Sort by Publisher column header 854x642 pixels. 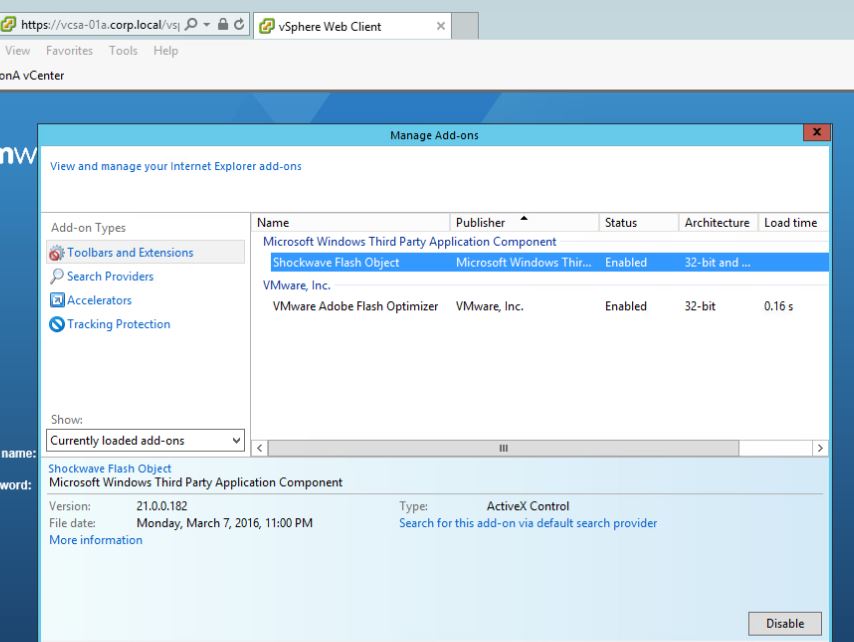click(524, 223)
